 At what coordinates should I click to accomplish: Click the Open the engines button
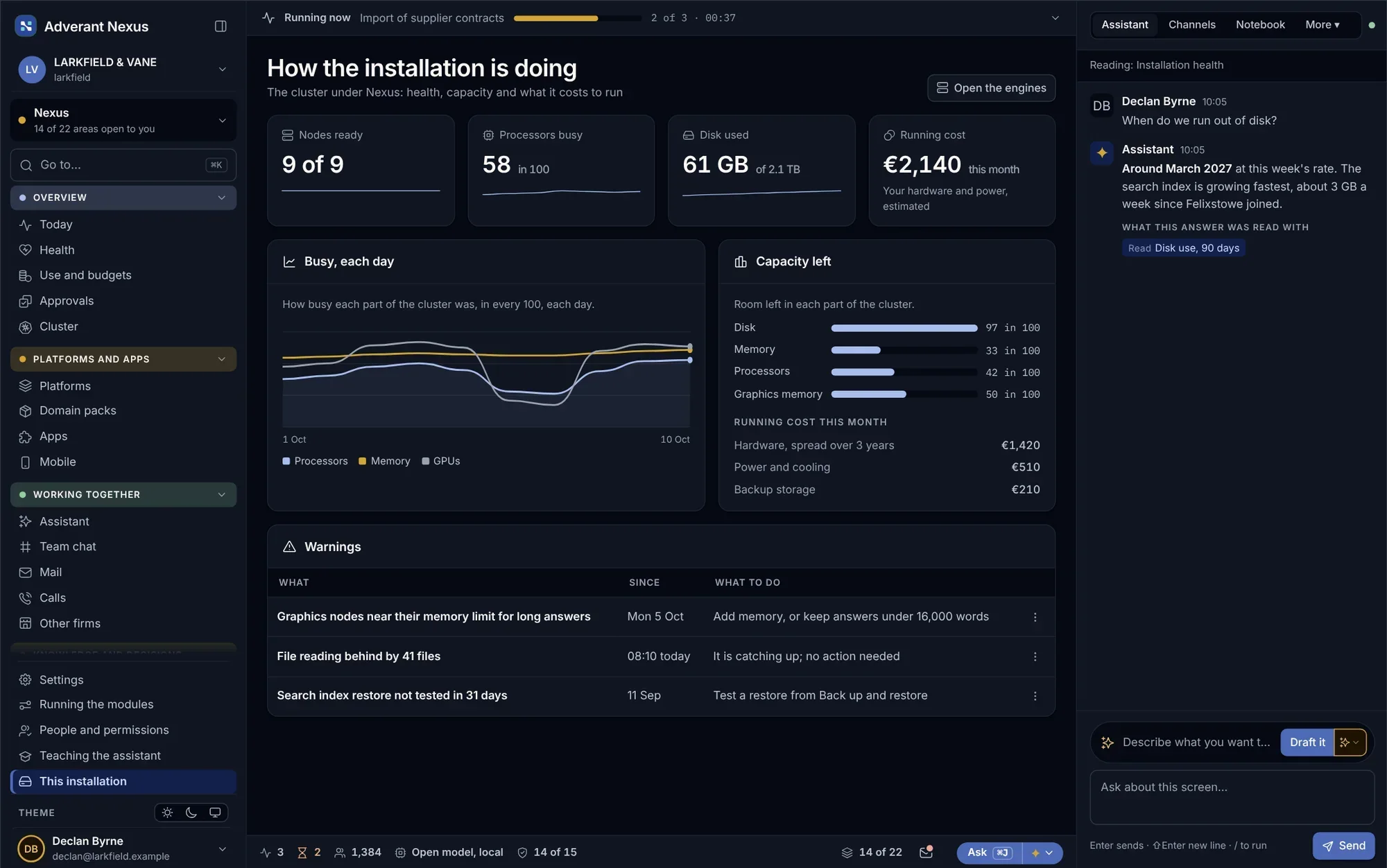[991, 88]
